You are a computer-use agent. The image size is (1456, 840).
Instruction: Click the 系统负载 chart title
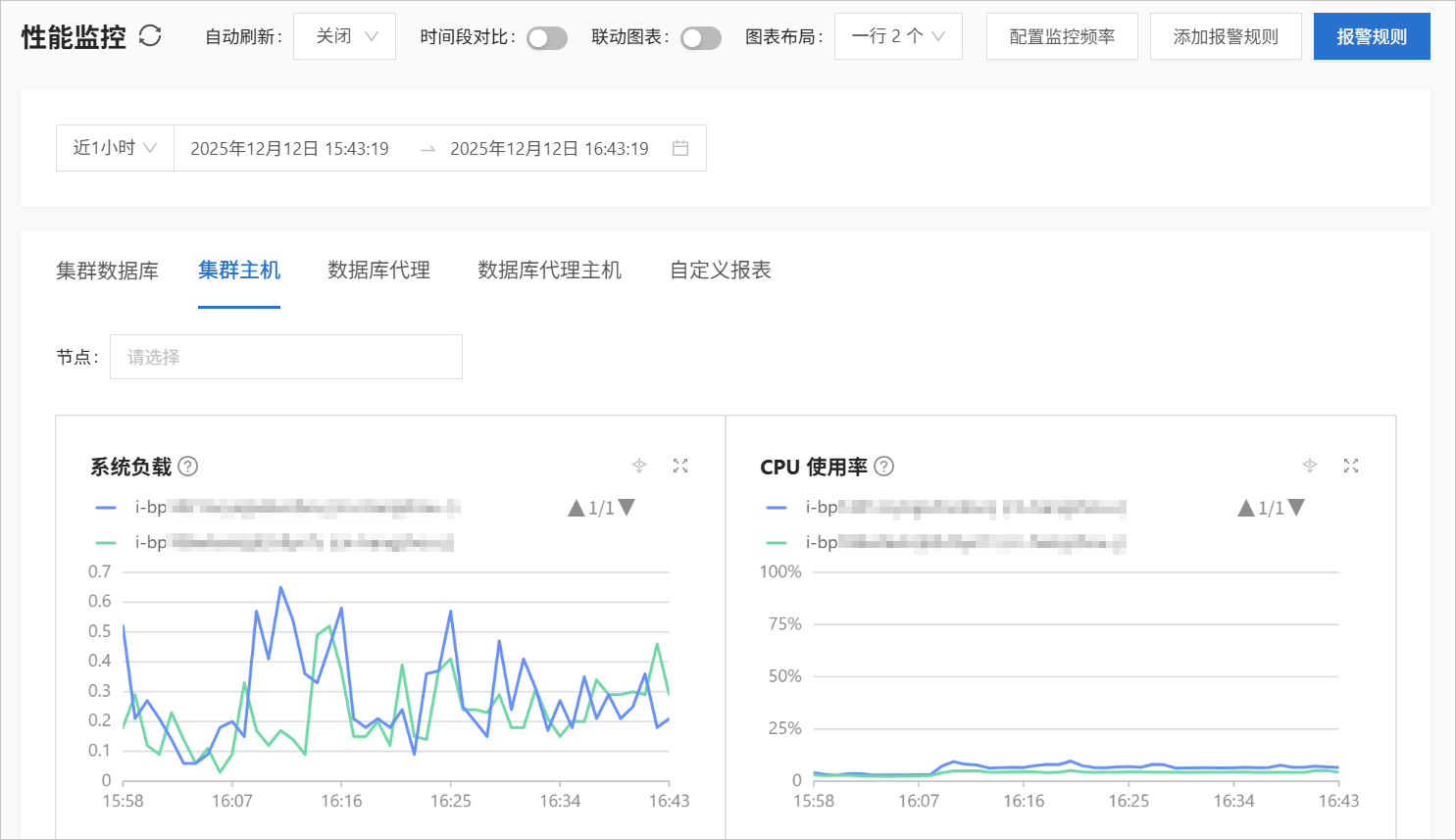(130, 467)
